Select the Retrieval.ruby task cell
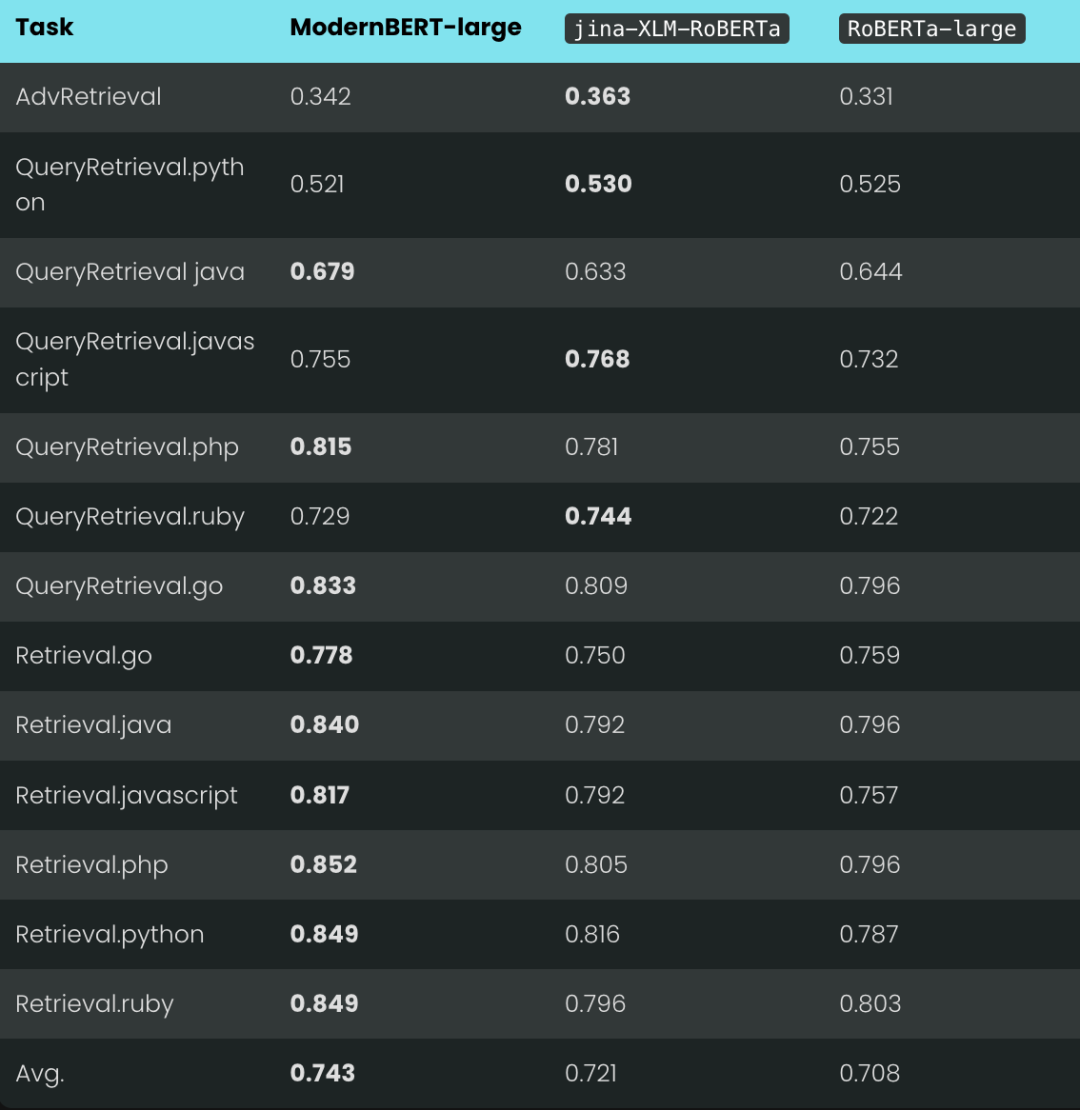1080x1110 pixels. click(x=94, y=1004)
